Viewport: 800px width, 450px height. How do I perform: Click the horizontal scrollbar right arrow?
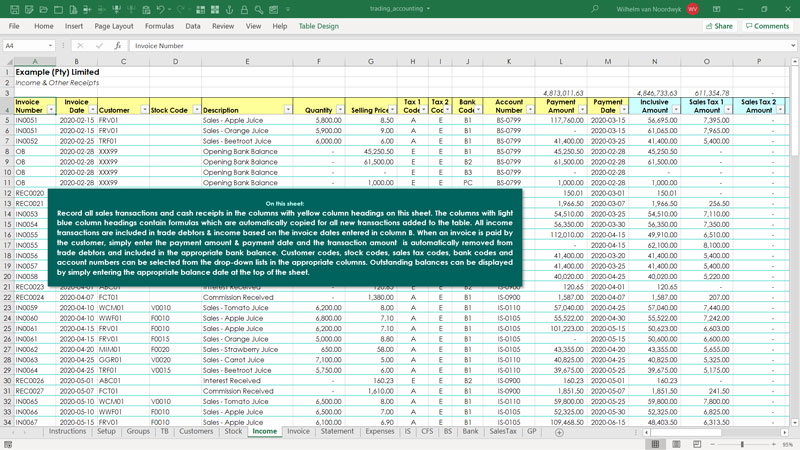(784, 433)
